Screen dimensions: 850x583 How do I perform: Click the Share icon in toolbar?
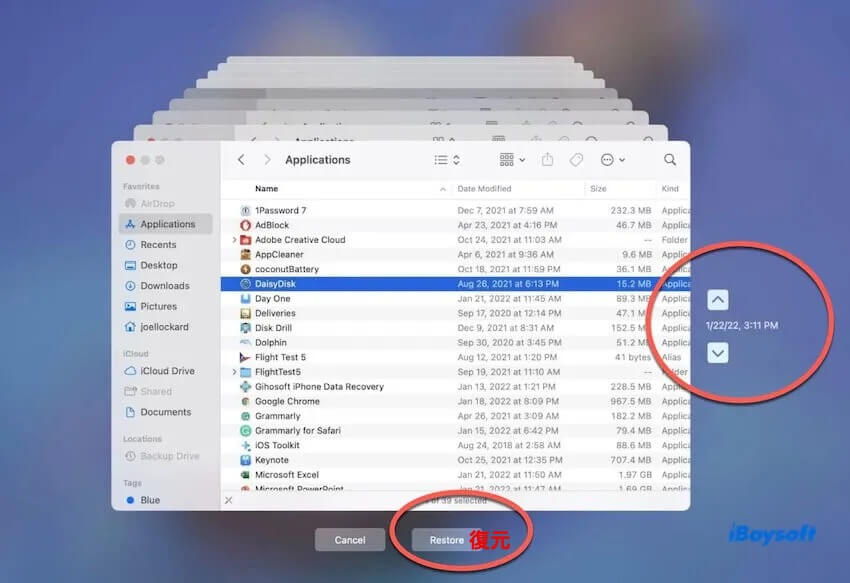pyautogui.click(x=548, y=160)
